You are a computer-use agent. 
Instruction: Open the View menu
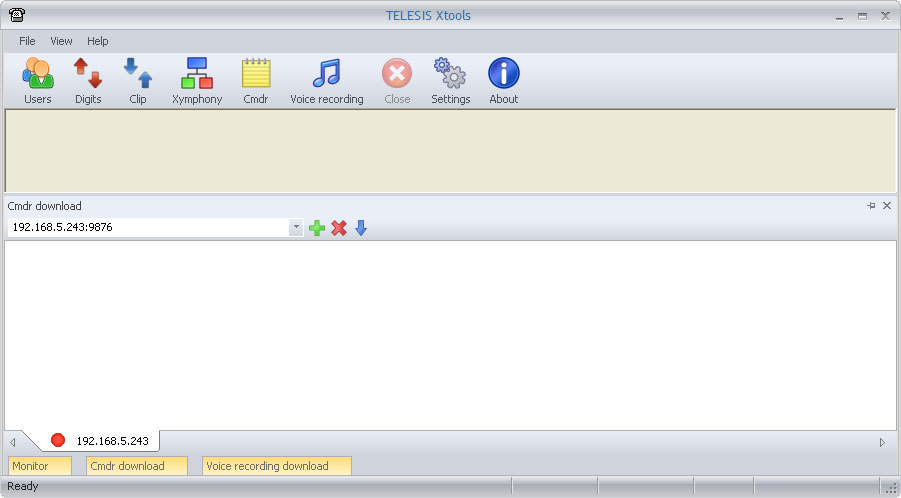61,41
